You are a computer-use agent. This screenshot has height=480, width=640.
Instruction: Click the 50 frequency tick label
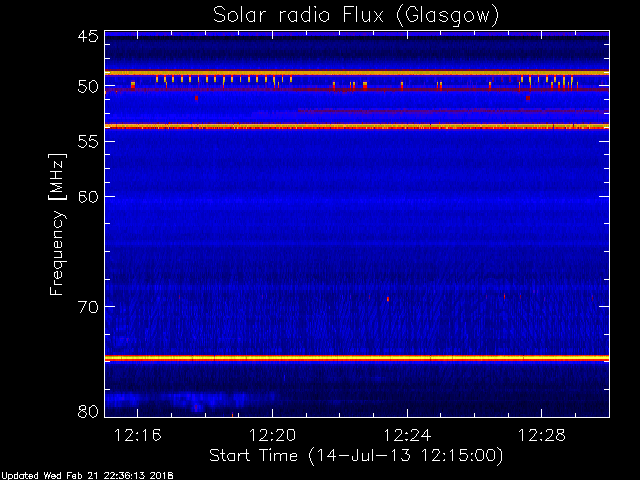pos(88,87)
